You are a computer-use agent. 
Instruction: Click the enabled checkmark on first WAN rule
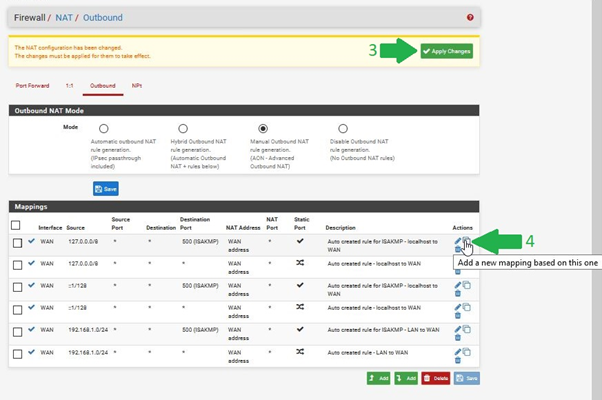31,242
